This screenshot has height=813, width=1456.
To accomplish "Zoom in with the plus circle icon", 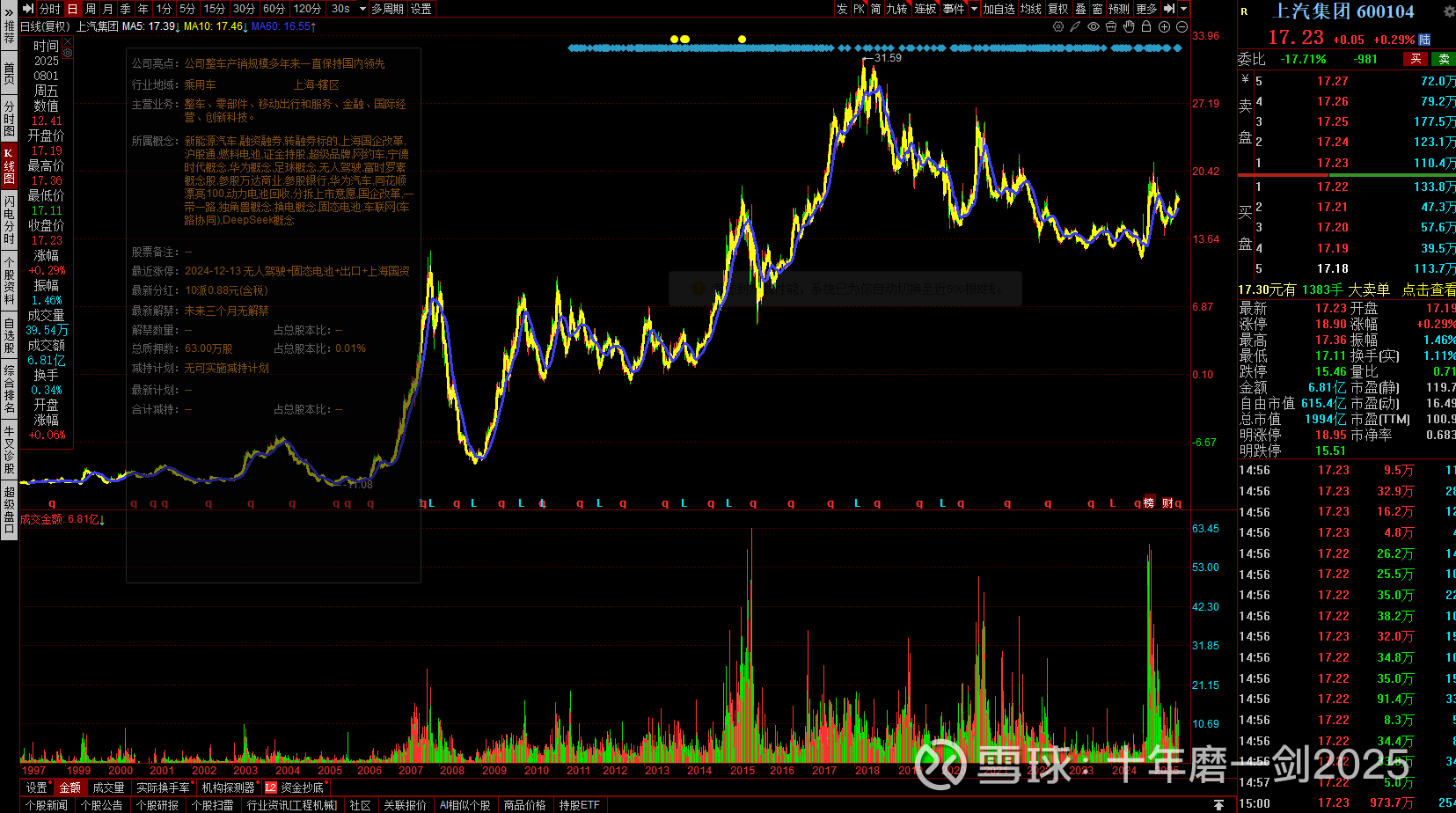I will tap(1164, 26).
